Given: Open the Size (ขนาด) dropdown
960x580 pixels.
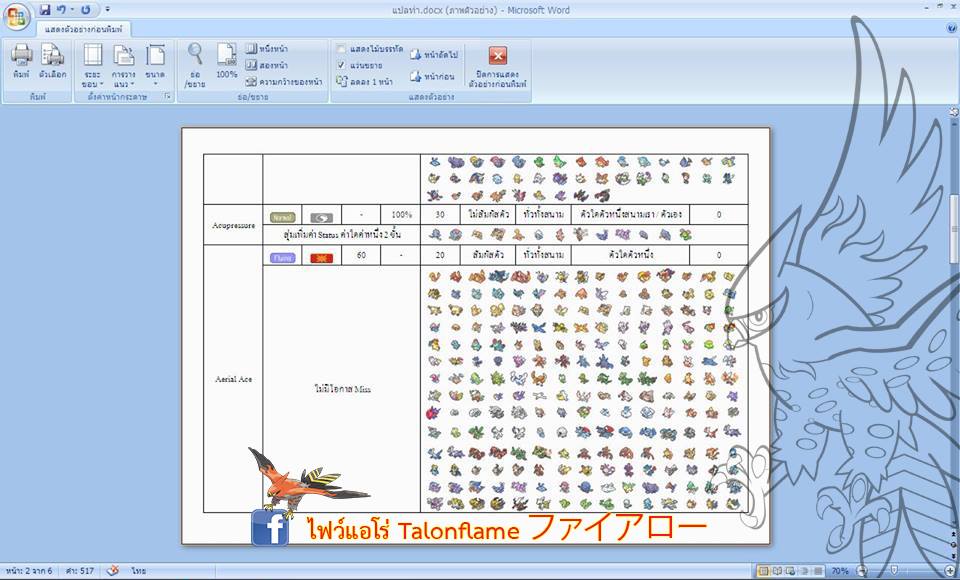Looking at the screenshot, I should 155,66.
